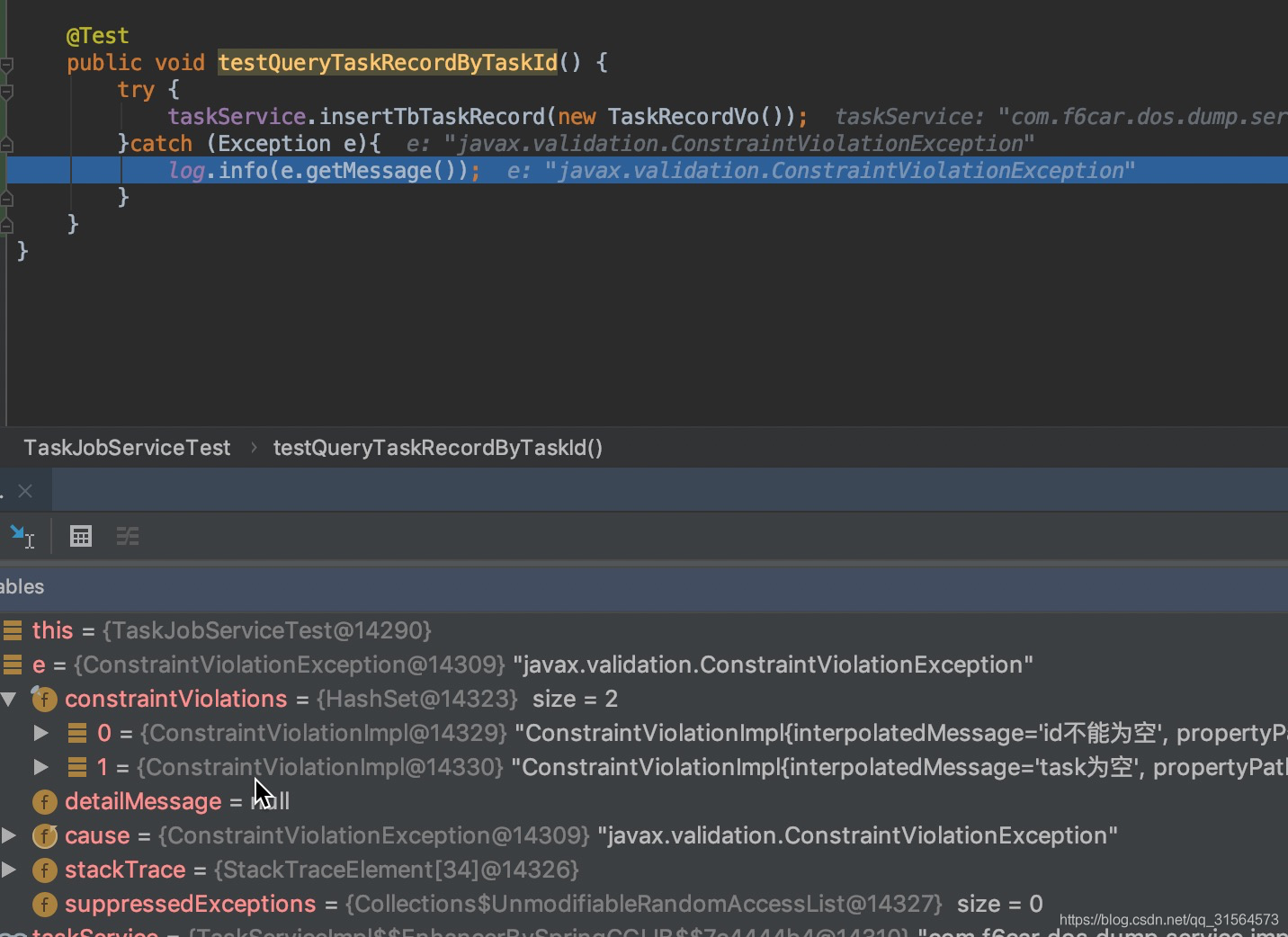
Task: Click the element icon of entry 1
Action: click(x=77, y=767)
